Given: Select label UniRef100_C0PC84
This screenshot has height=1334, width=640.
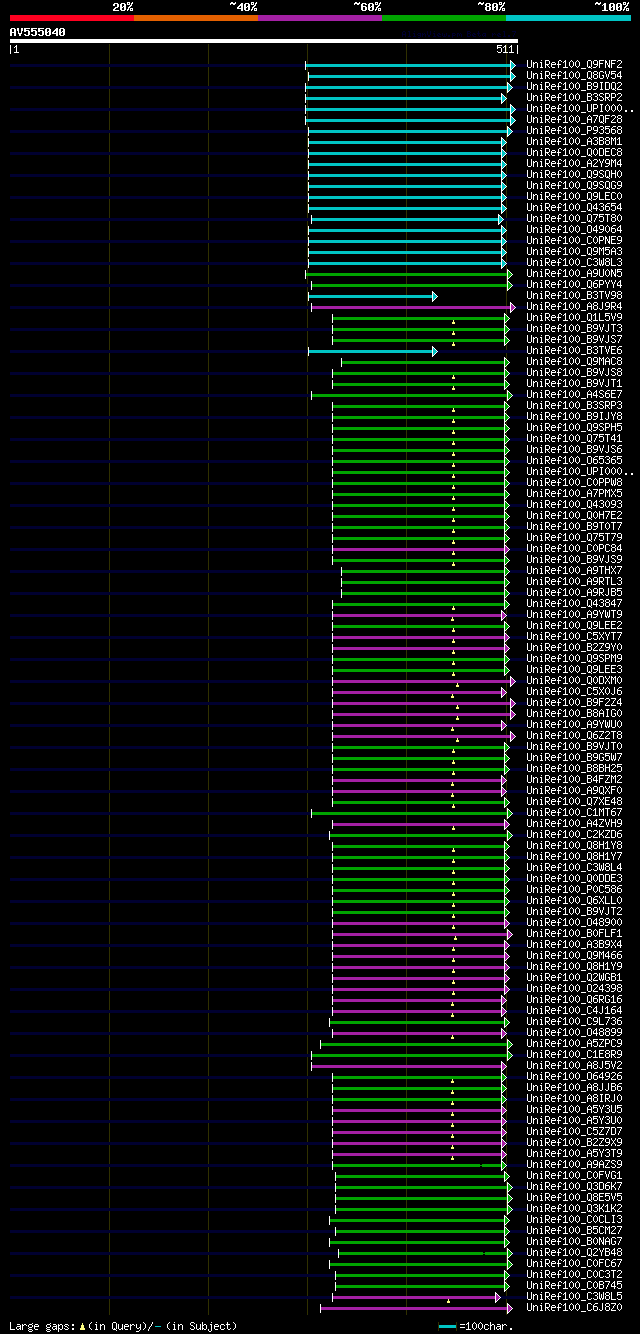Looking at the screenshot, I should tap(575, 548).
